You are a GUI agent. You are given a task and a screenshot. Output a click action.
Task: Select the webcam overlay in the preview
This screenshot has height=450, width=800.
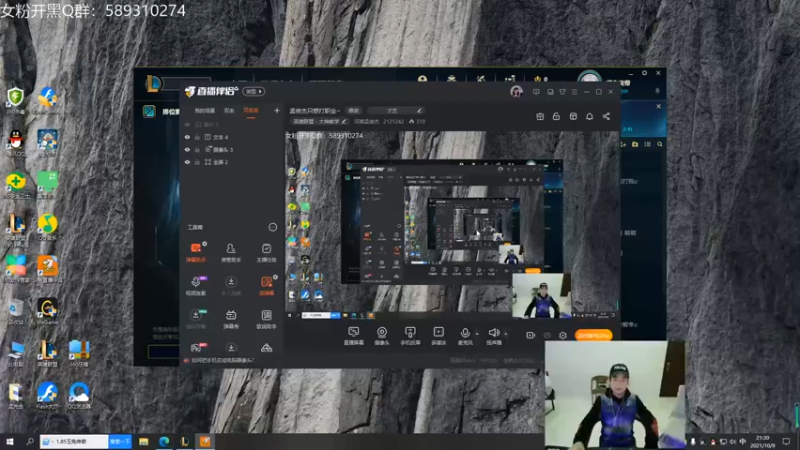(x=541, y=295)
